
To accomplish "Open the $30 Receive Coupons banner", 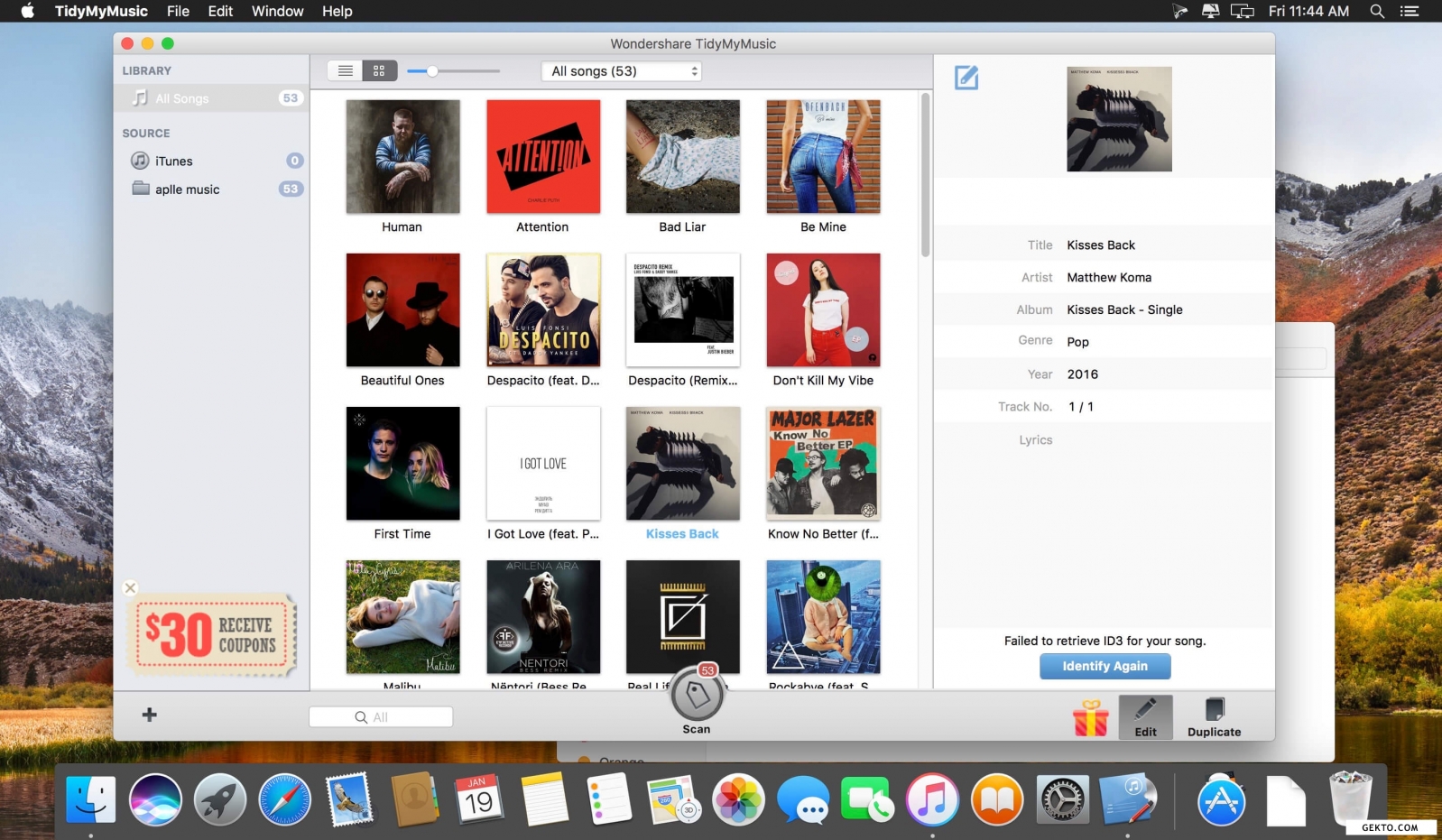I will coord(214,634).
